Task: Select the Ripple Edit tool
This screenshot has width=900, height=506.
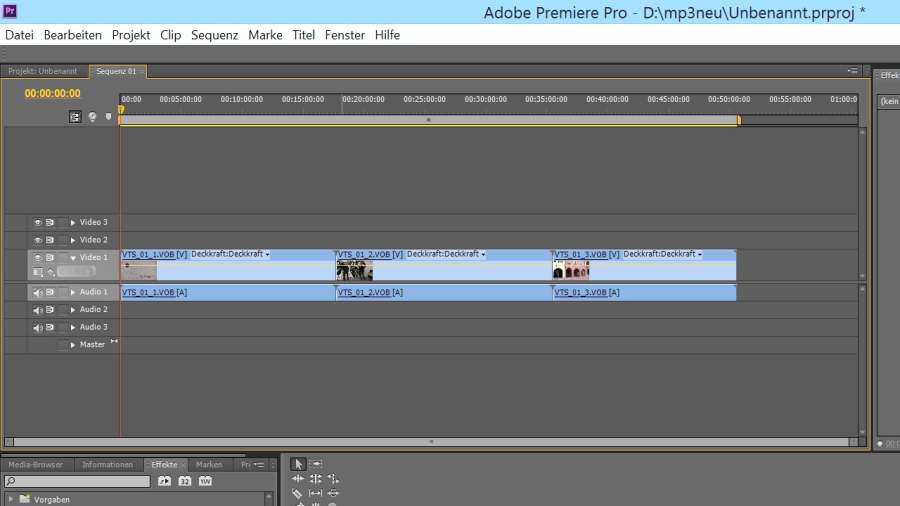Action: coord(298,478)
